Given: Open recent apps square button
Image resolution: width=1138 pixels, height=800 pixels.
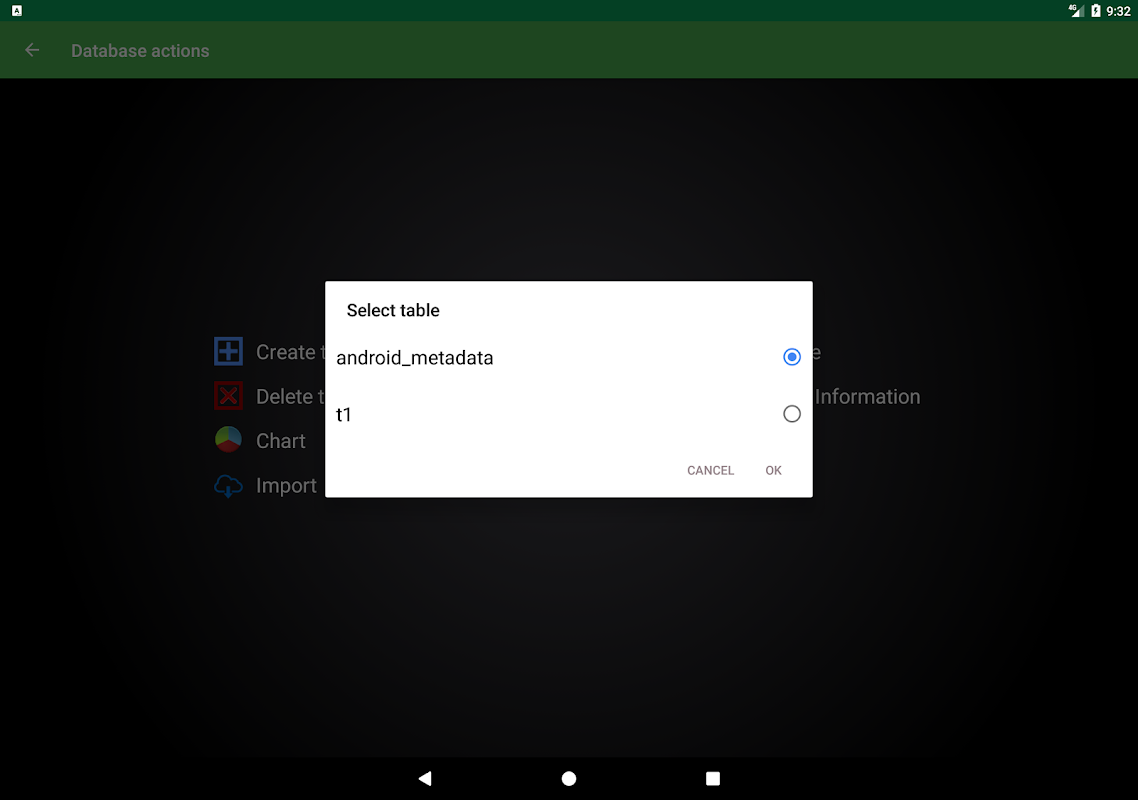Looking at the screenshot, I should [713, 778].
